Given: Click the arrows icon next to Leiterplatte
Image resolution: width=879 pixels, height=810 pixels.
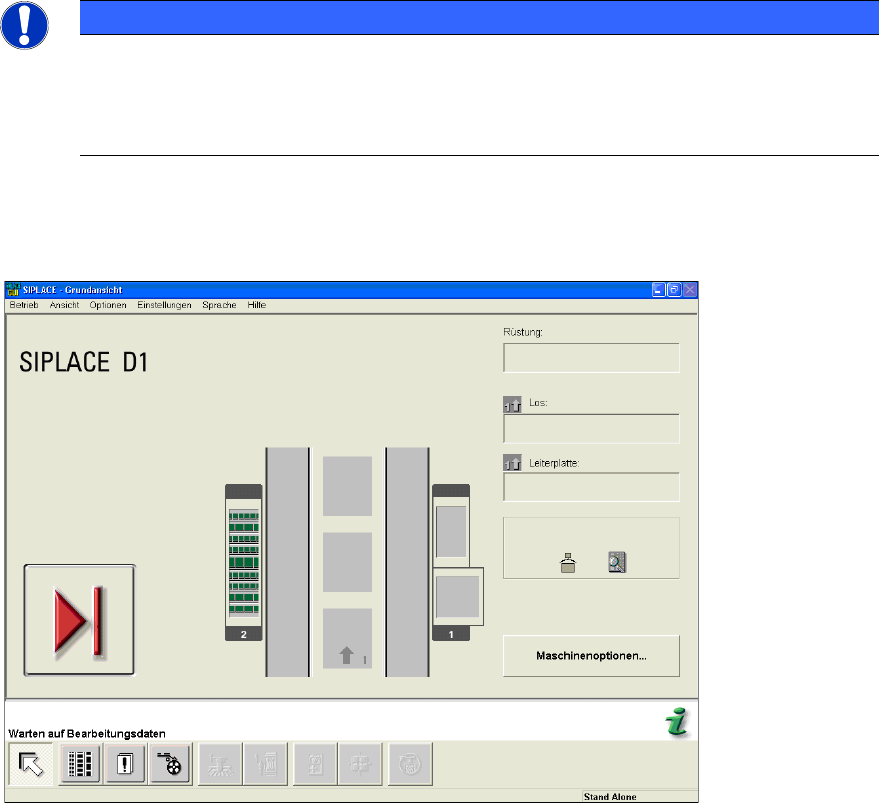Looking at the screenshot, I should [x=512, y=462].
